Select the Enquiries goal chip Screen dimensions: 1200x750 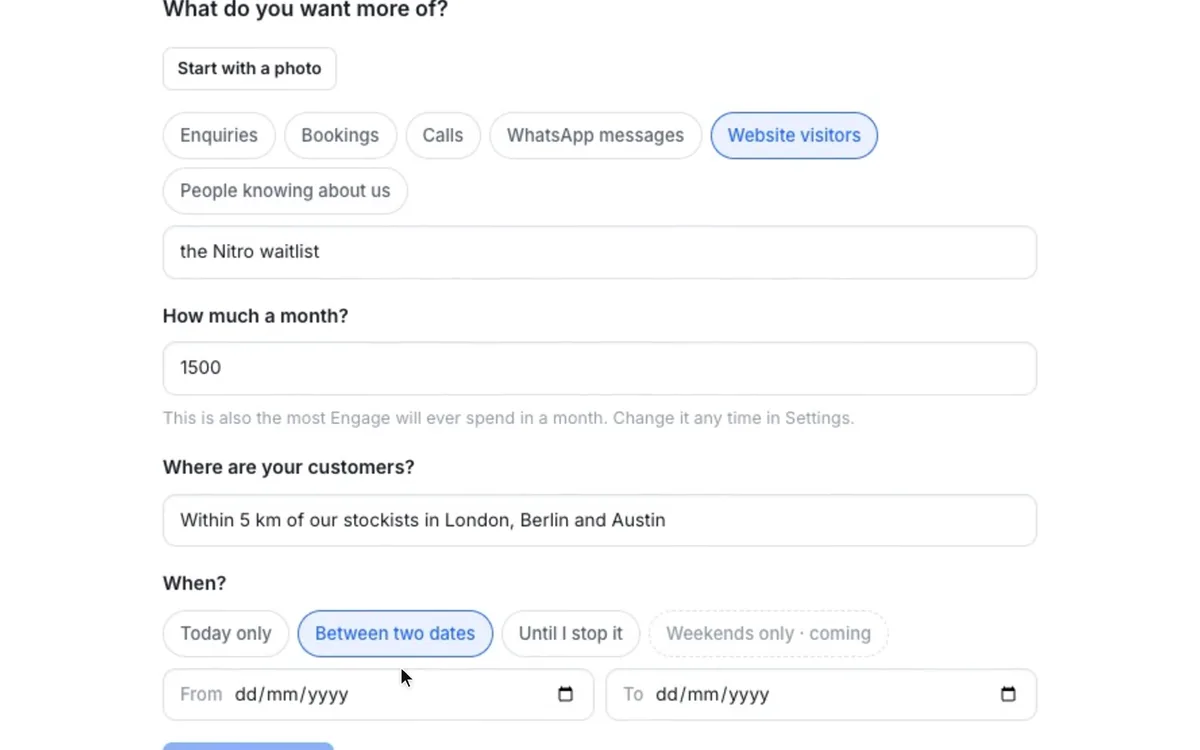[x=219, y=135]
